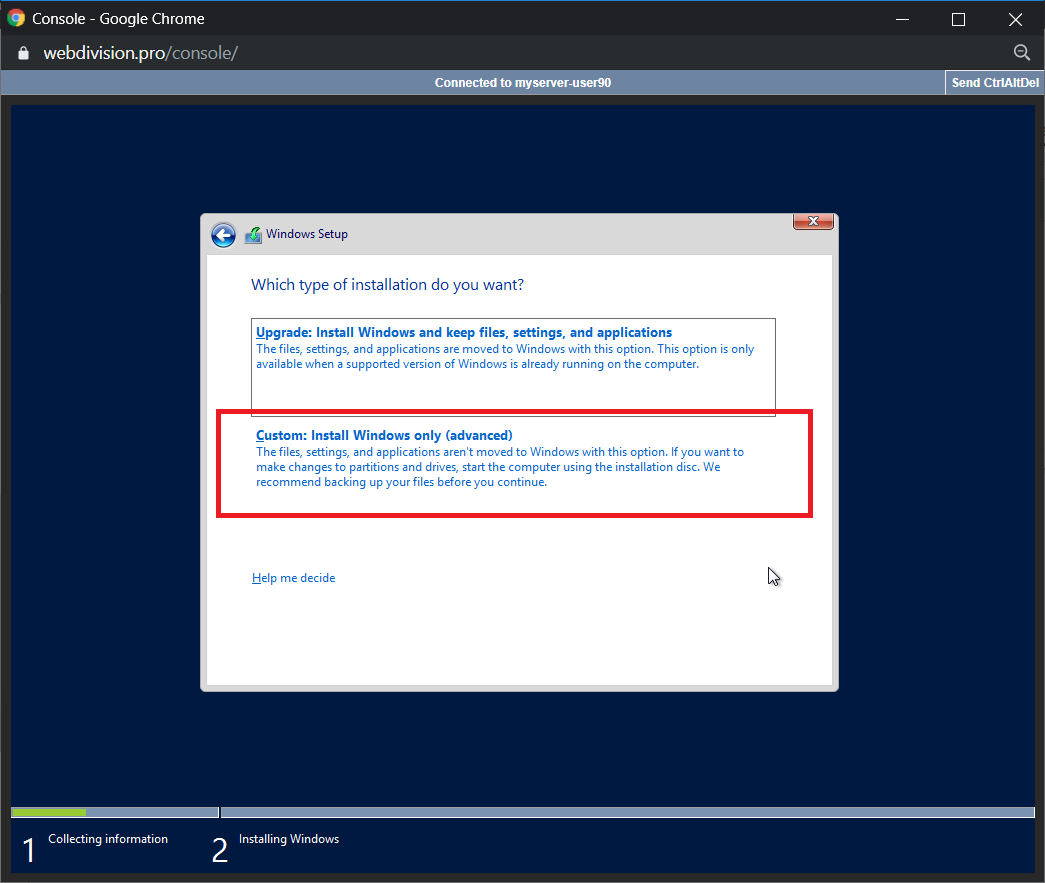Maximize the Chrome console window
Viewport: 1045px width, 883px height.
coord(958,19)
